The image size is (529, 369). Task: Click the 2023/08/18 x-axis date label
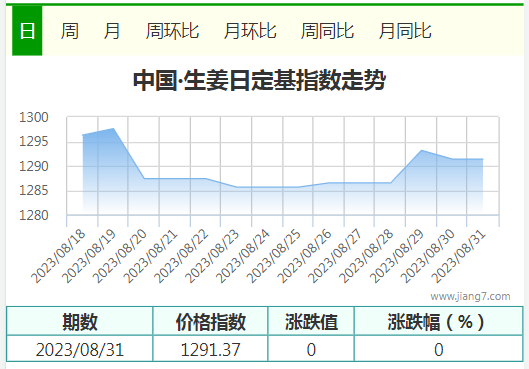(x=59, y=256)
